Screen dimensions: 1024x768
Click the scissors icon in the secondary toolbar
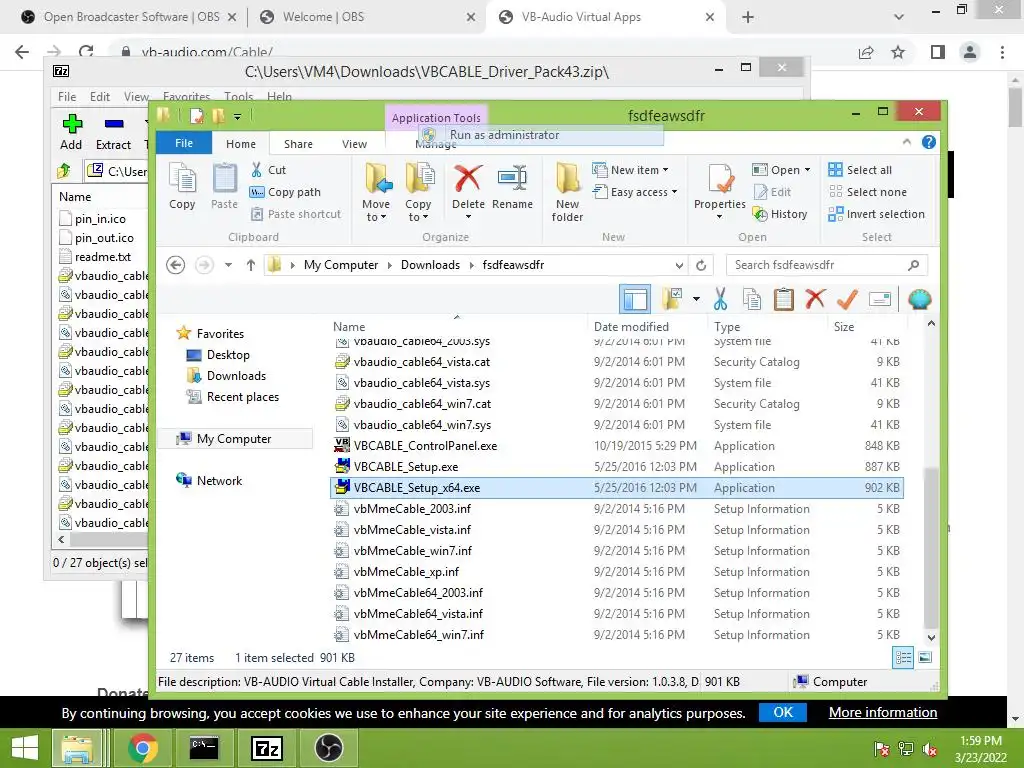pyautogui.click(x=720, y=299)
